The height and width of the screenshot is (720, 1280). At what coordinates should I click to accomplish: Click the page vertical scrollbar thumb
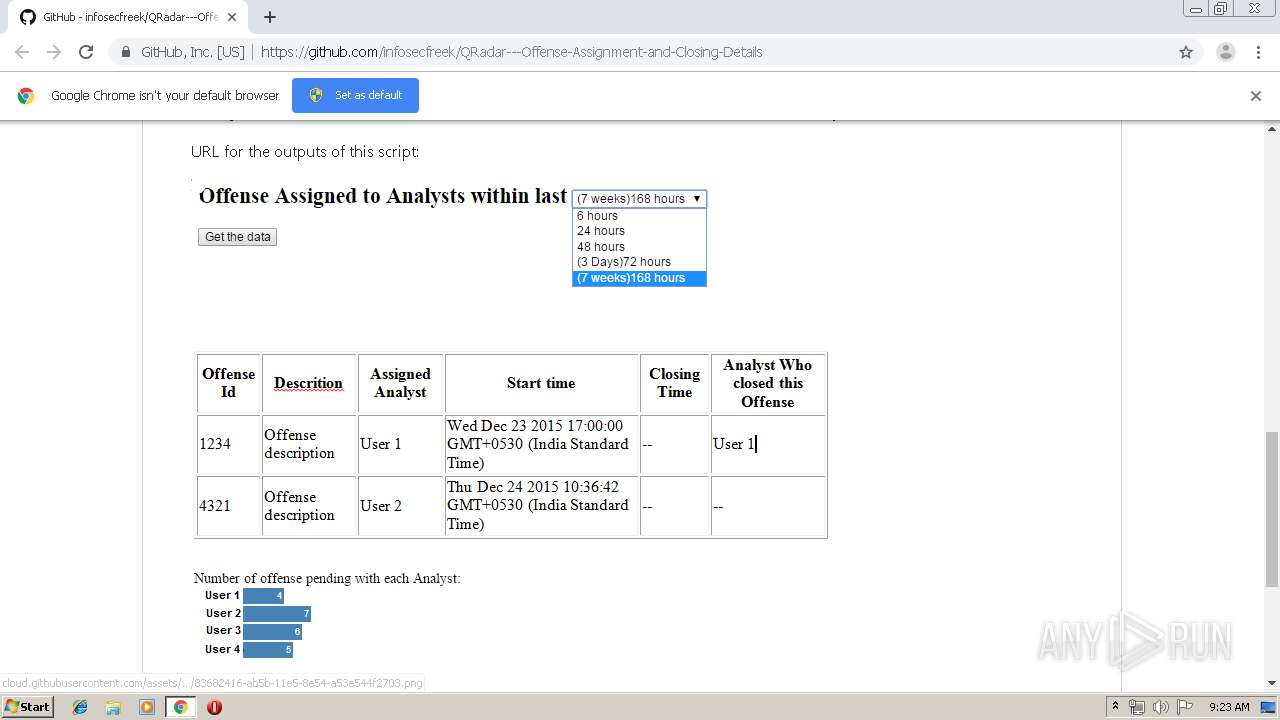pos(1271,510)
